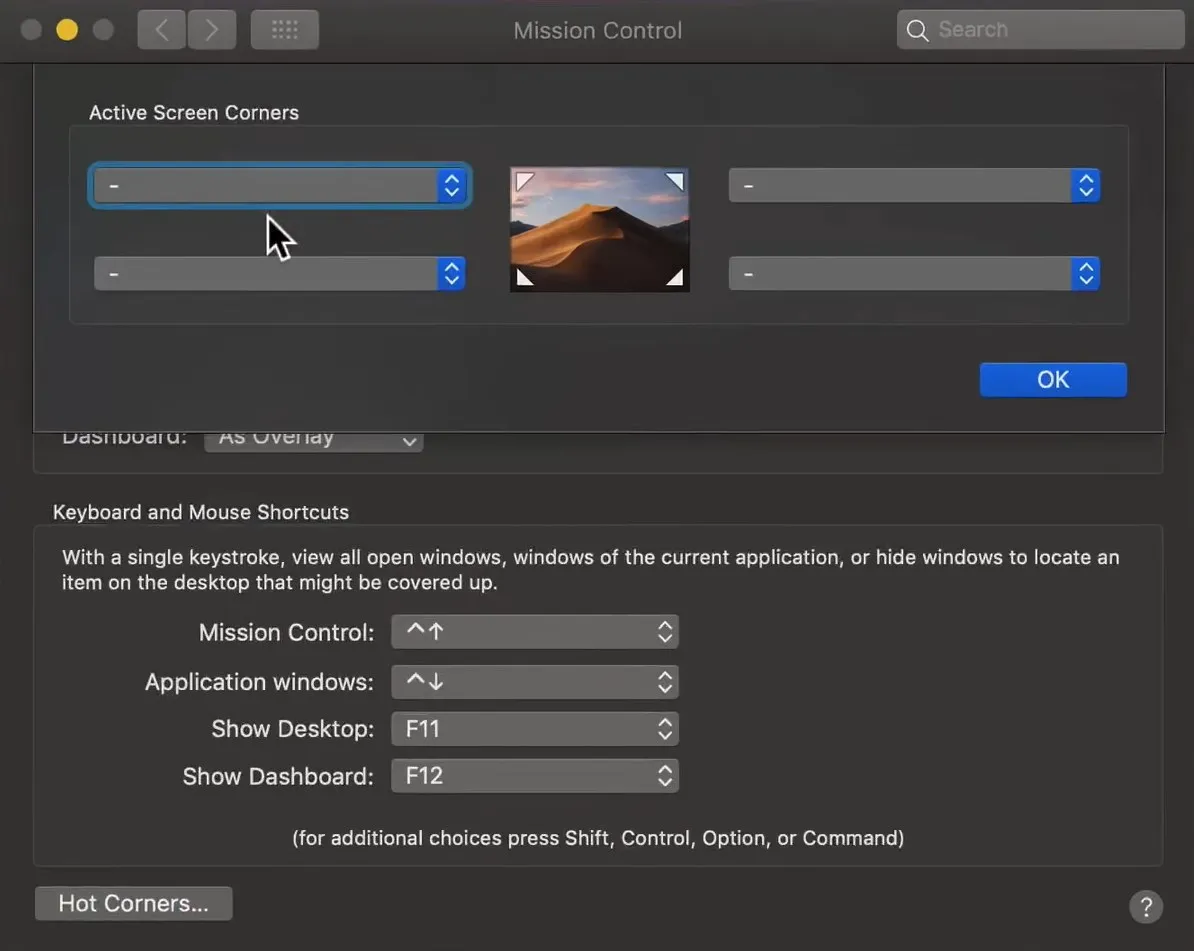The image size is (1194, 951).
Task: Show all preferences grid icon
Action: (x=285, y=30)
